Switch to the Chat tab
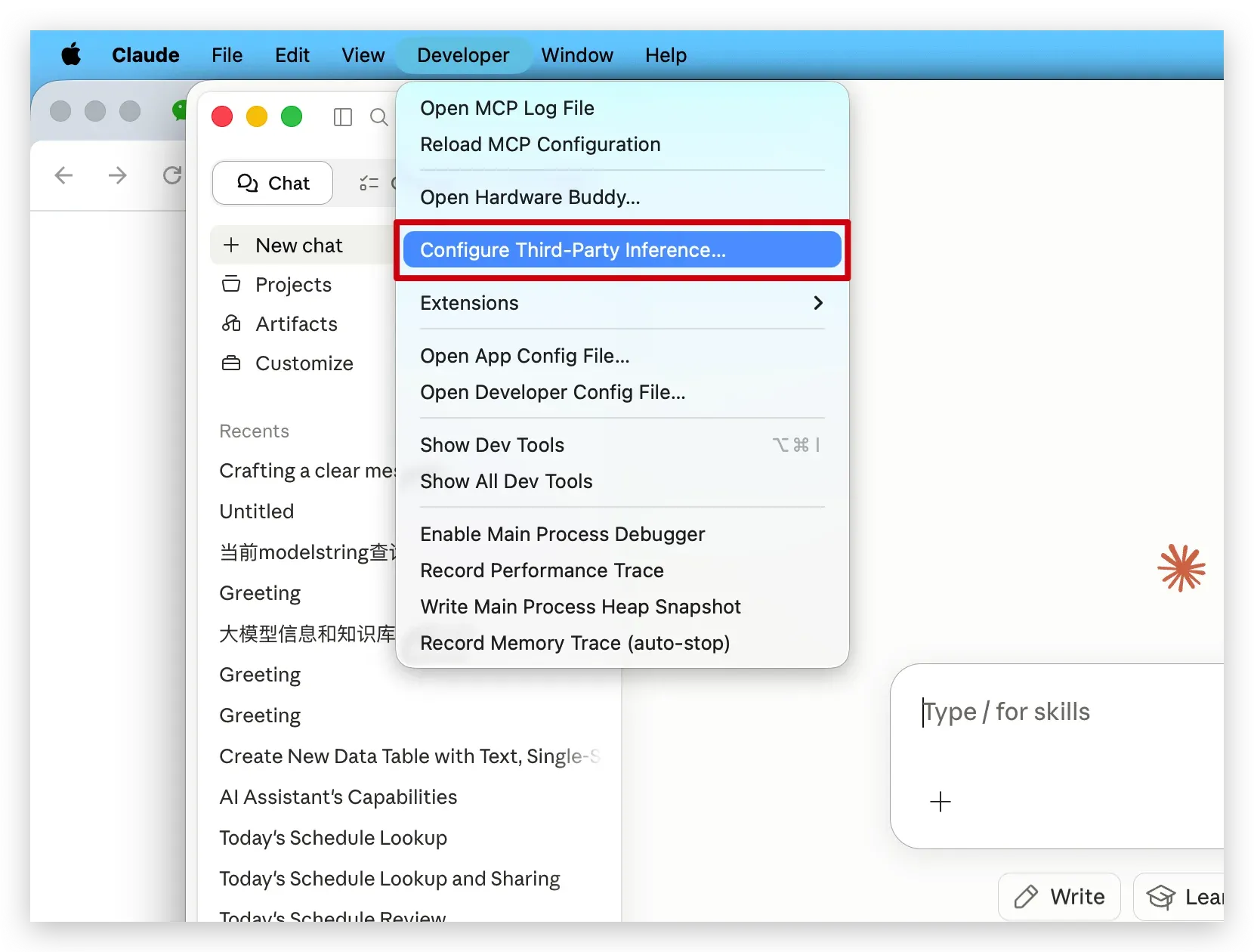 (x=273, y=183)
